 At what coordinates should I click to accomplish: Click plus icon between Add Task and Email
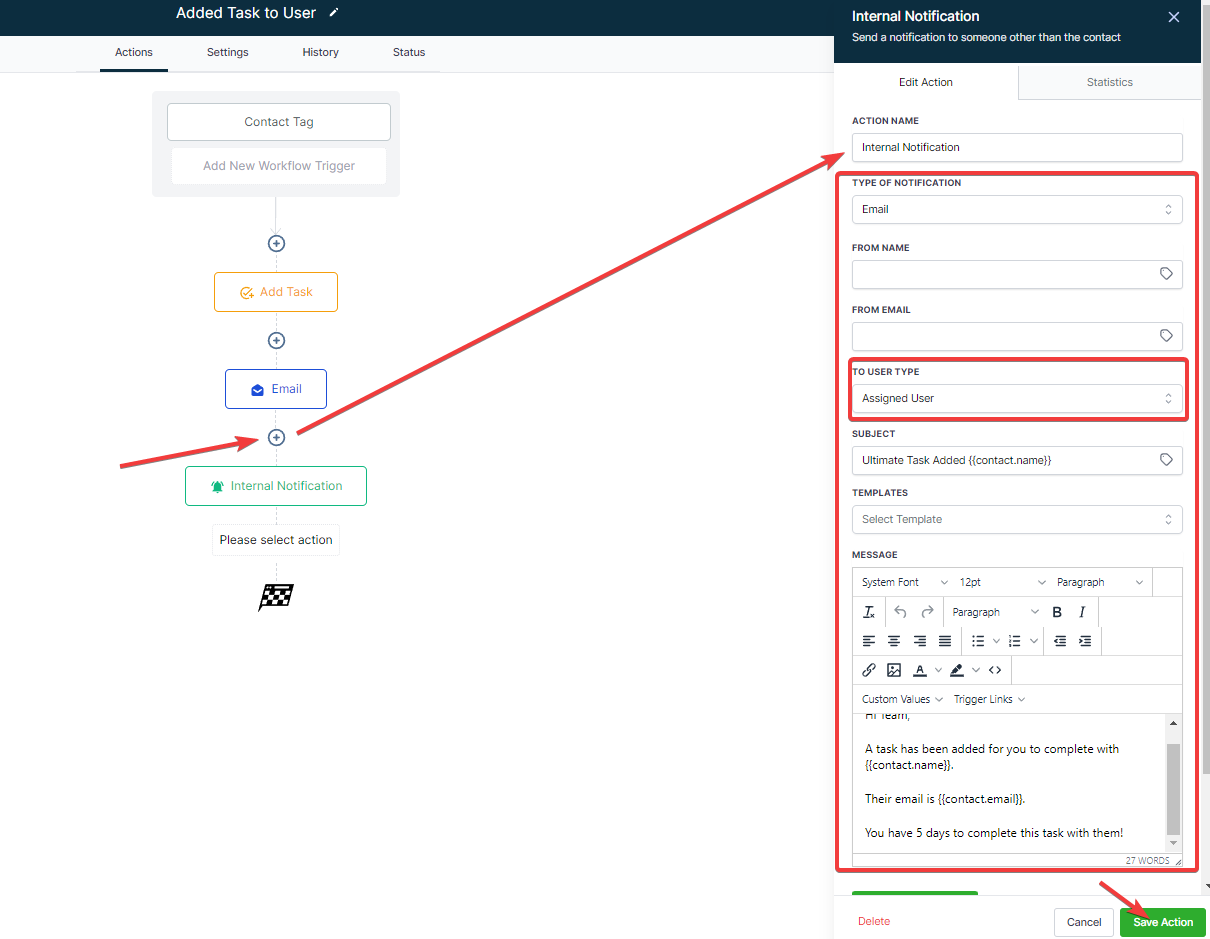276,340
